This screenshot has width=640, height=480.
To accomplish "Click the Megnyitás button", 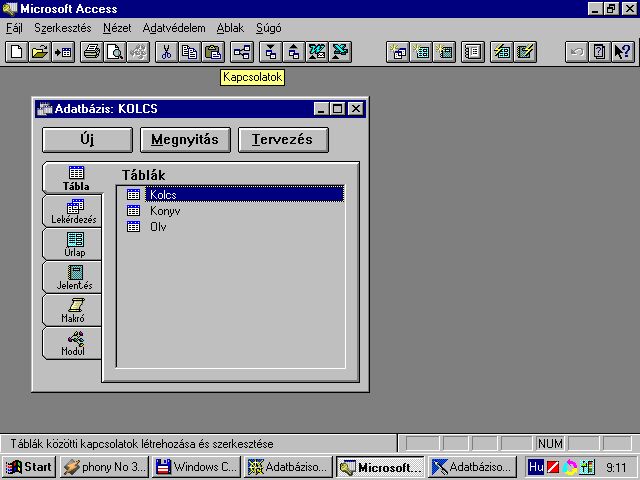I will click(185, 140).
